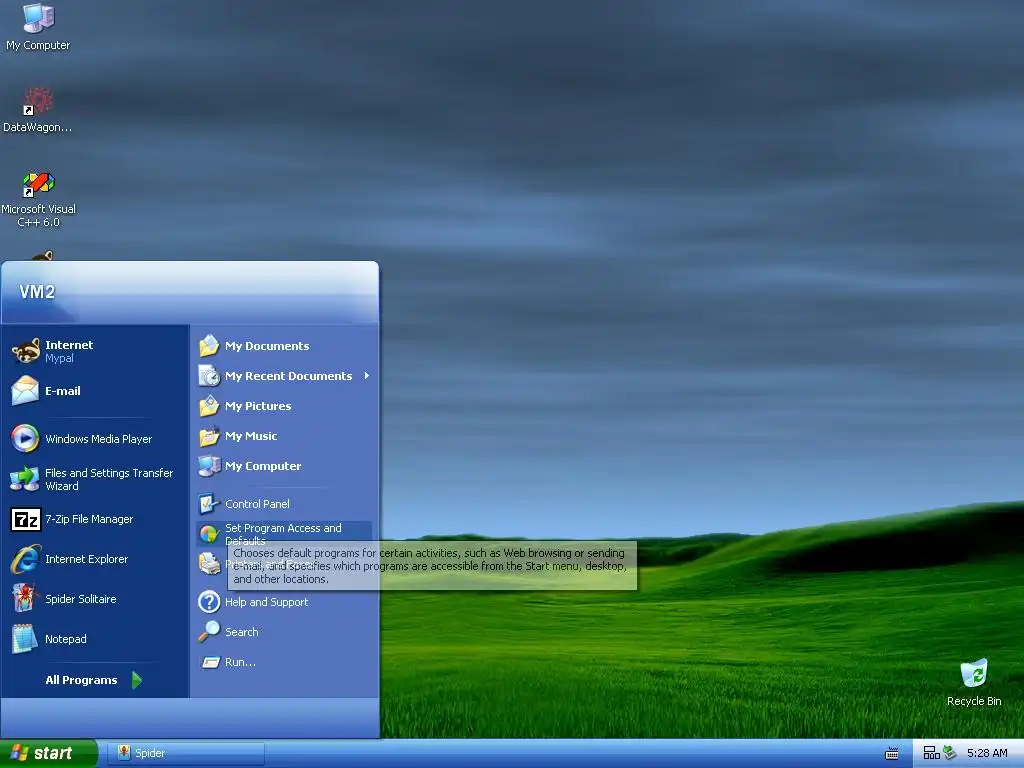This screenshot has height=768, width=1024.
Task: Click the Search magnifier icon
Action: pyautogui.click(x=209, y=632)
